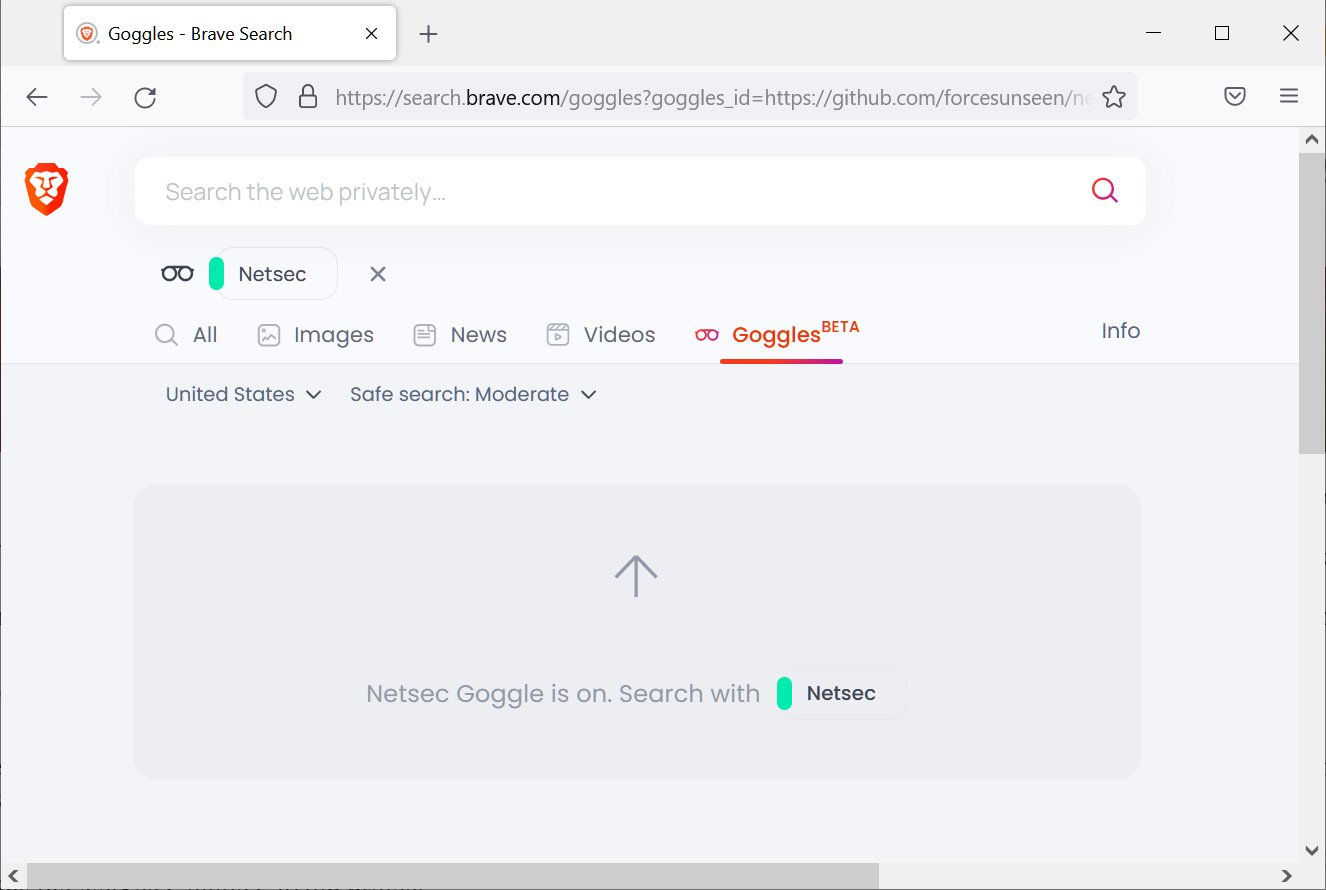The width and height of the screenshot is (1326, 890).
Task: Click the black goggles icon beside Netsec
Action: click(x=178, y=274)
